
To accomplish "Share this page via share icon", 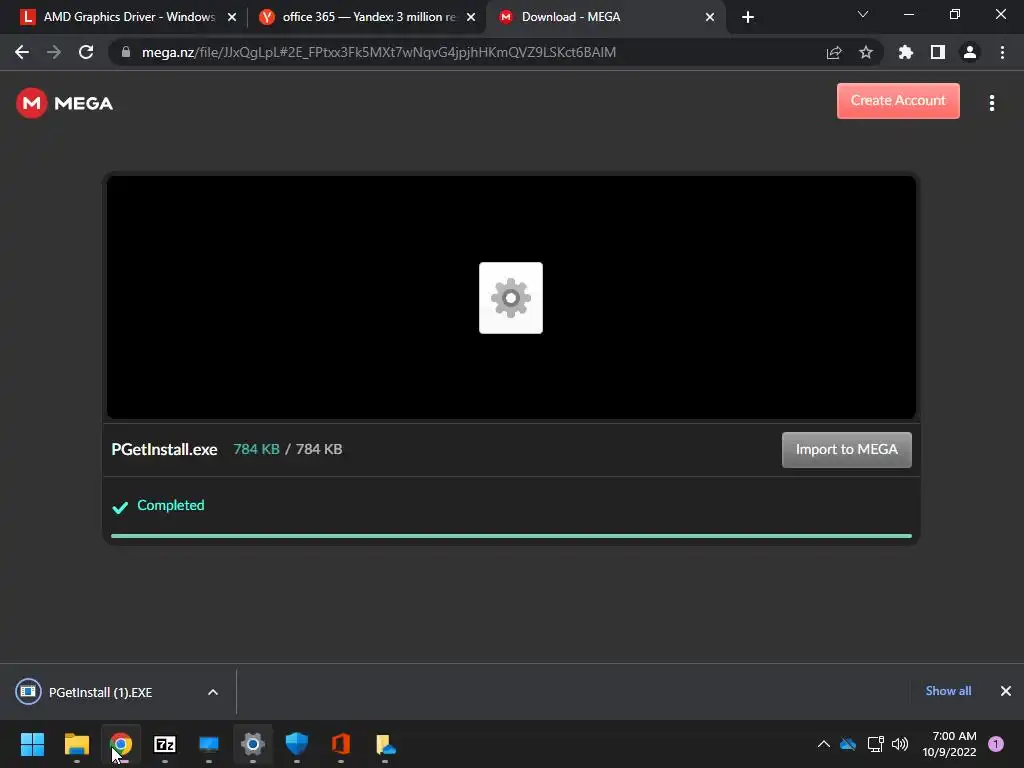I will (x=834, y=52).
